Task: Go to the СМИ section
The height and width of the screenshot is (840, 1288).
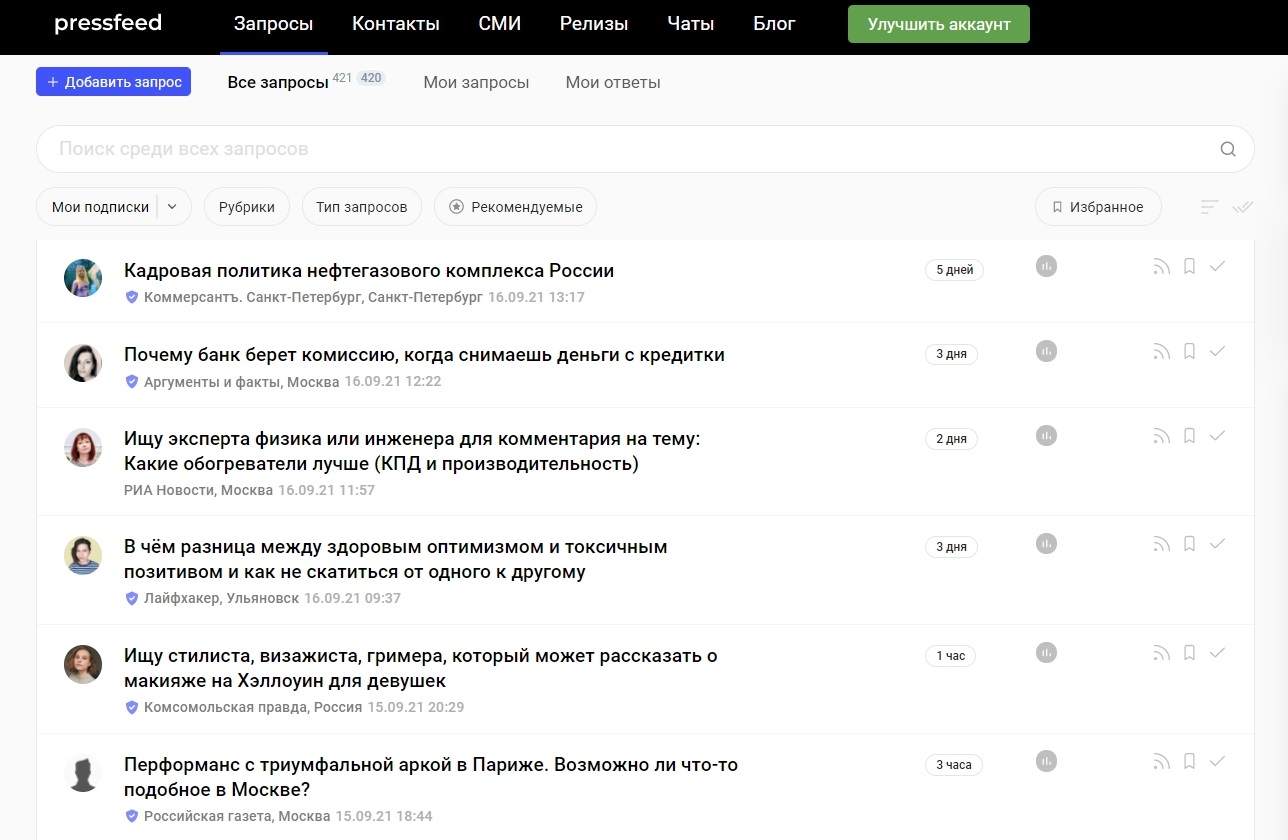Action: point(500,24)
